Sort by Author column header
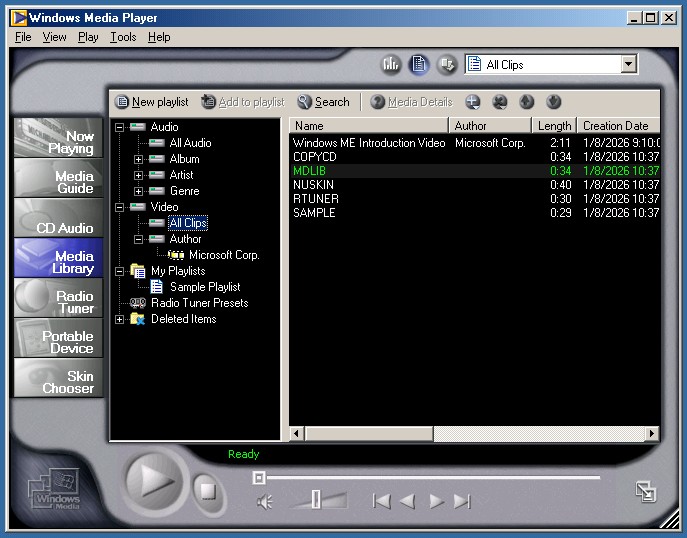 coord(491,126)
